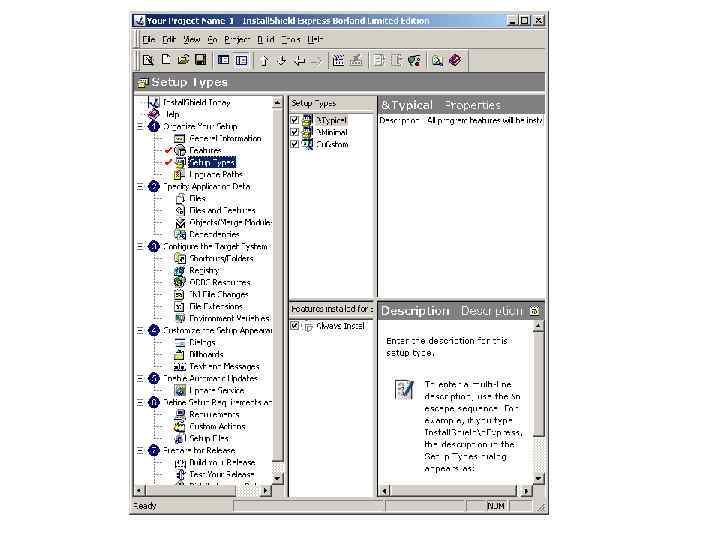
Task: Click the Move Down arrow toolbar icon
Action: pos(282,60)
